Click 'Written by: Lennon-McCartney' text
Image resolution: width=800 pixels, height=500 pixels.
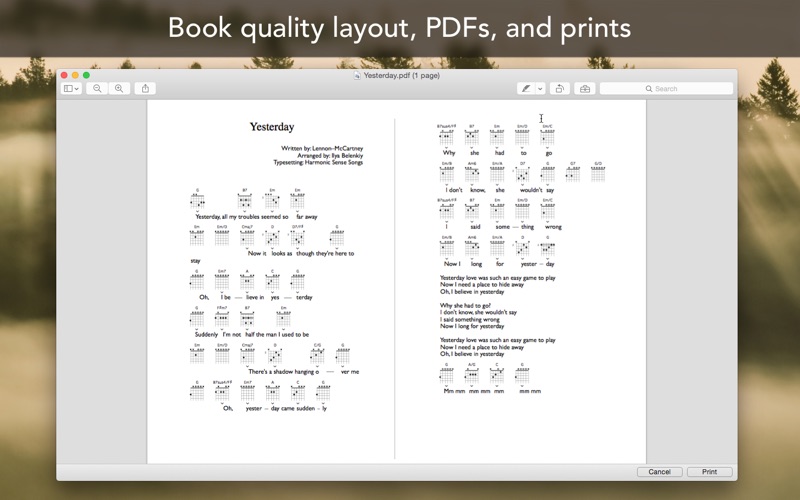point(322,148)
